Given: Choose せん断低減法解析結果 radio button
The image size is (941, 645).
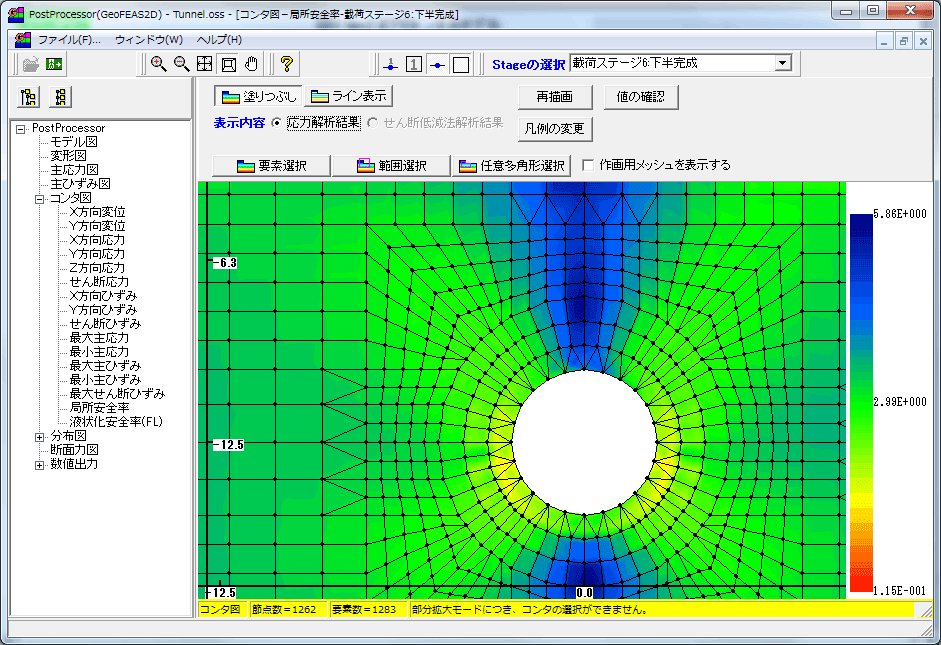Looking at the screenshot, I should pos(372,123).
